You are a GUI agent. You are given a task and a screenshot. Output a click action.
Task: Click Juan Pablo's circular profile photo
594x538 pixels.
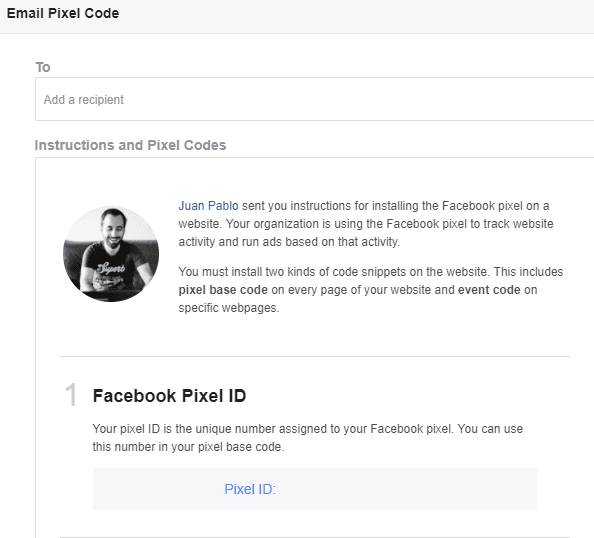tap(111, 254)
